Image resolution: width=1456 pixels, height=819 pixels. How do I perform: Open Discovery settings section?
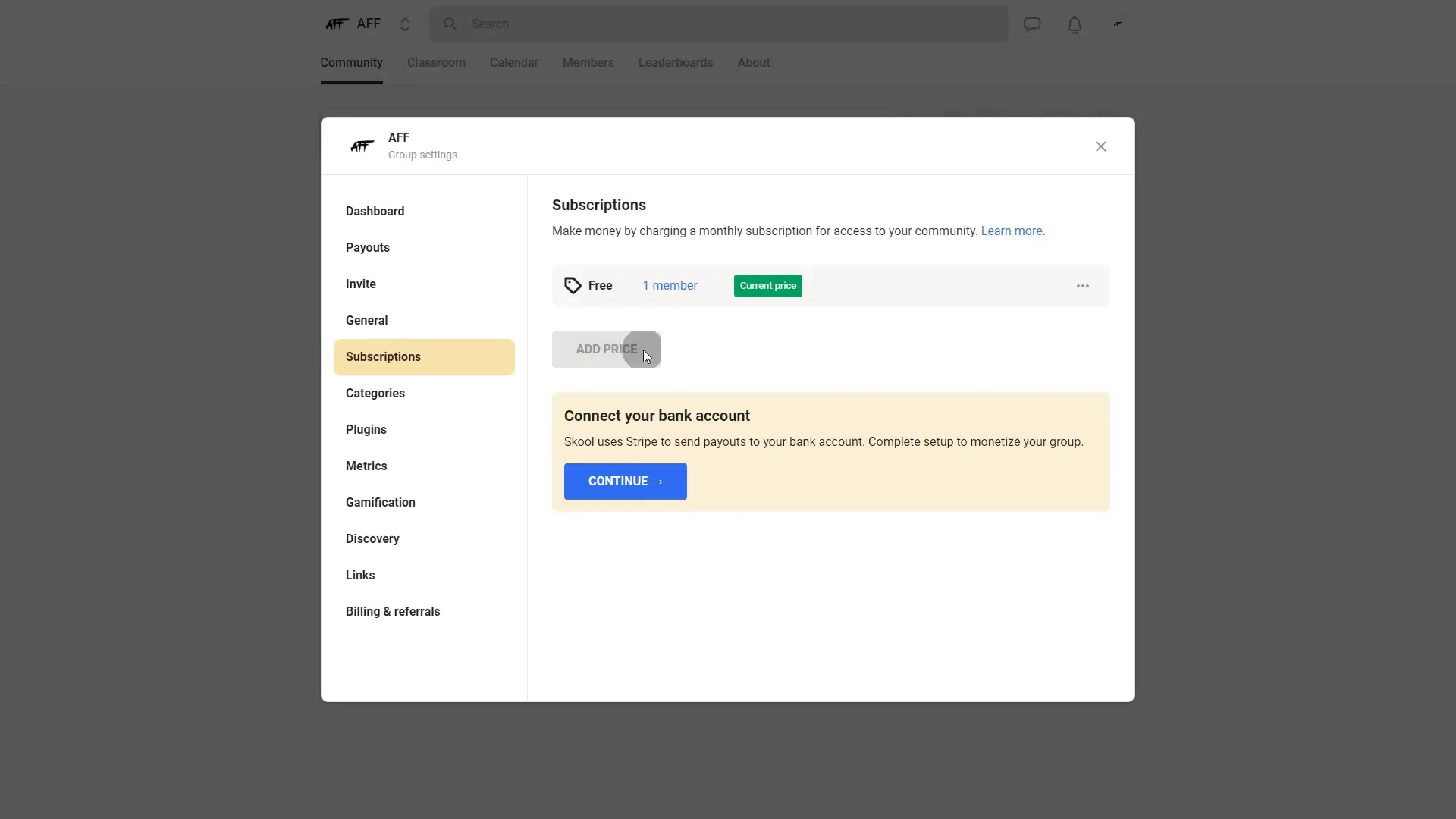(x=424, y=539)
